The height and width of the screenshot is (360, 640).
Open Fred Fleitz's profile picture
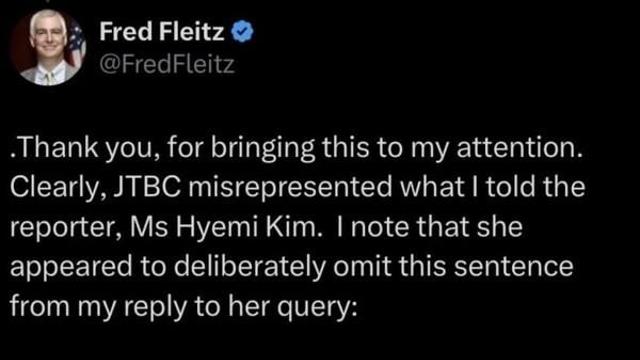(48, 47)
